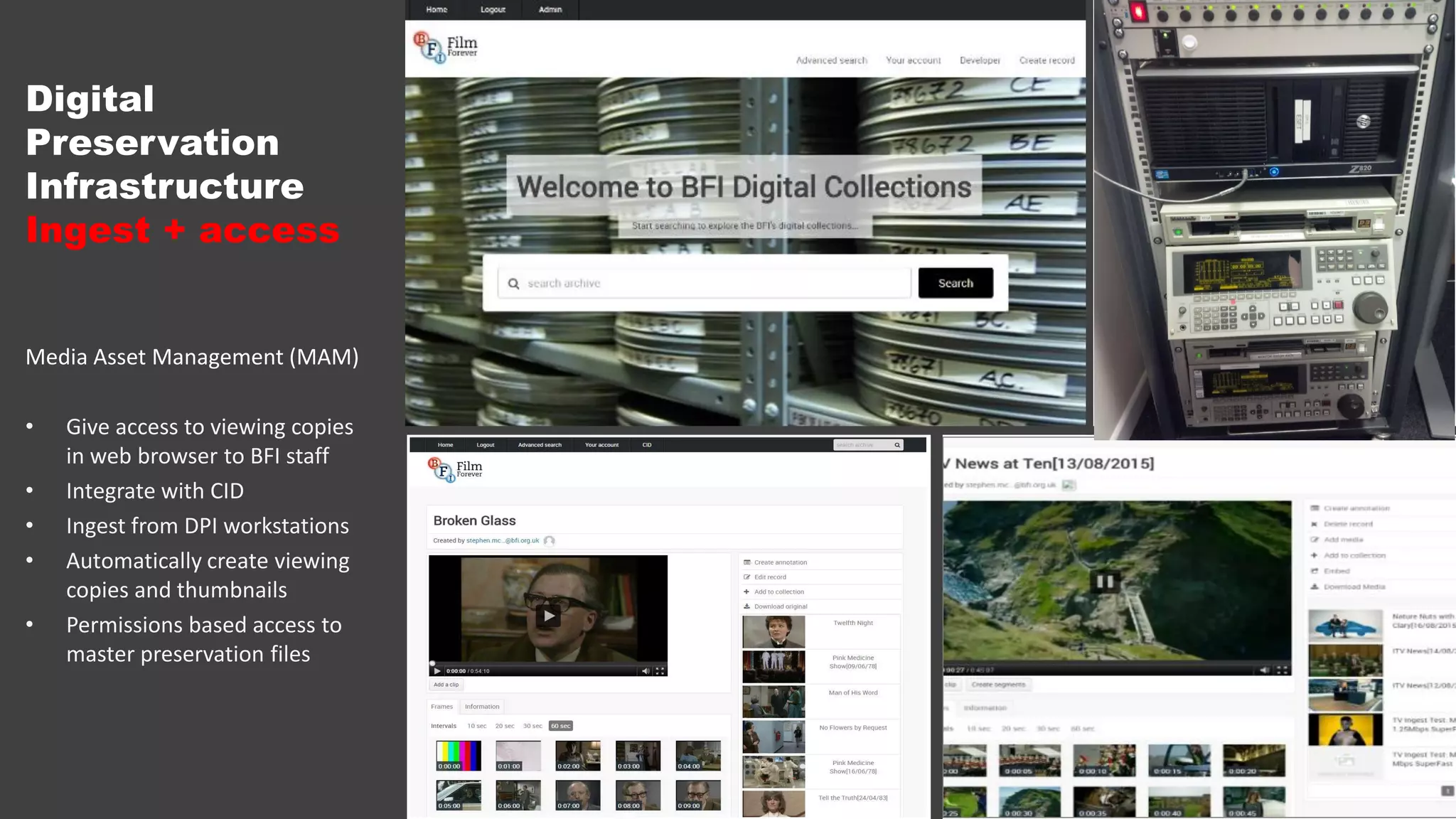This screenshot has width=1456, height=819.
Task: Switch to the Information tab on the Broken Glass page
Action: pos(482,707)
